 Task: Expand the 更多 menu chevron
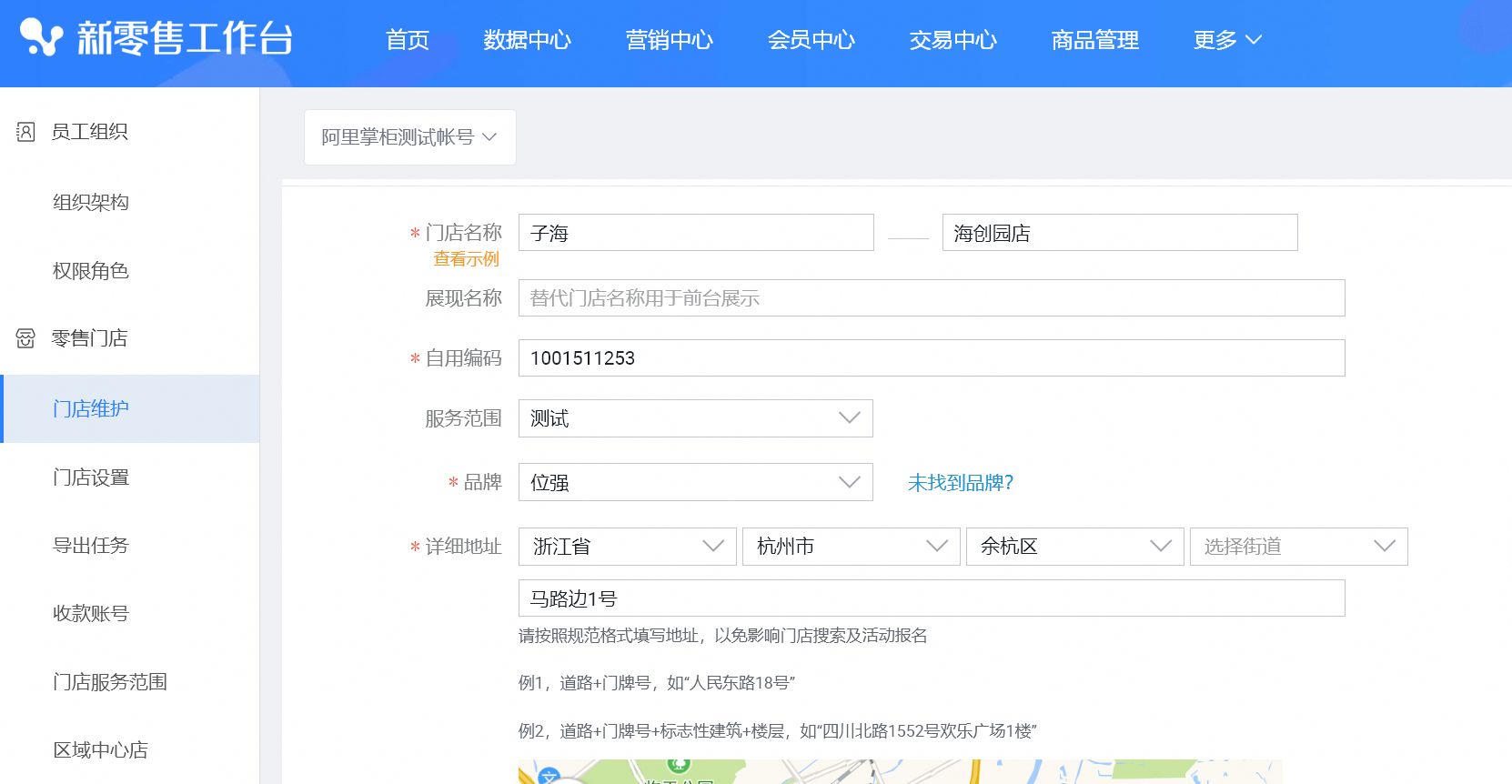pyautogui.click(x=1254, y=40)
